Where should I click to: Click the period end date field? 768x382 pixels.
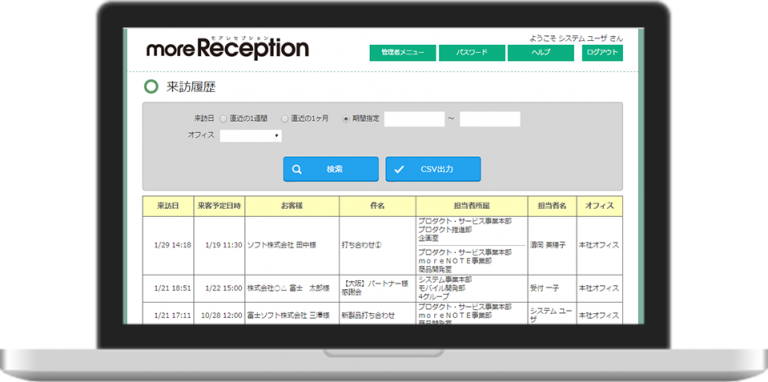[x=490, y=119]
